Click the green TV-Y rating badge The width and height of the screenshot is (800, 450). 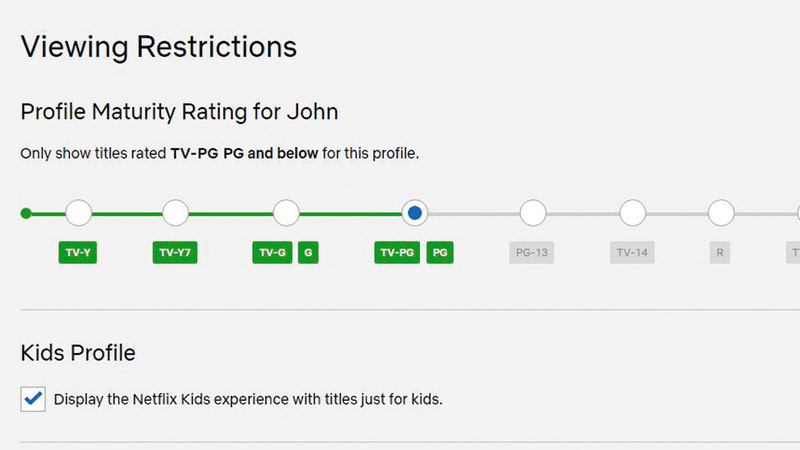tap(78, 253)
